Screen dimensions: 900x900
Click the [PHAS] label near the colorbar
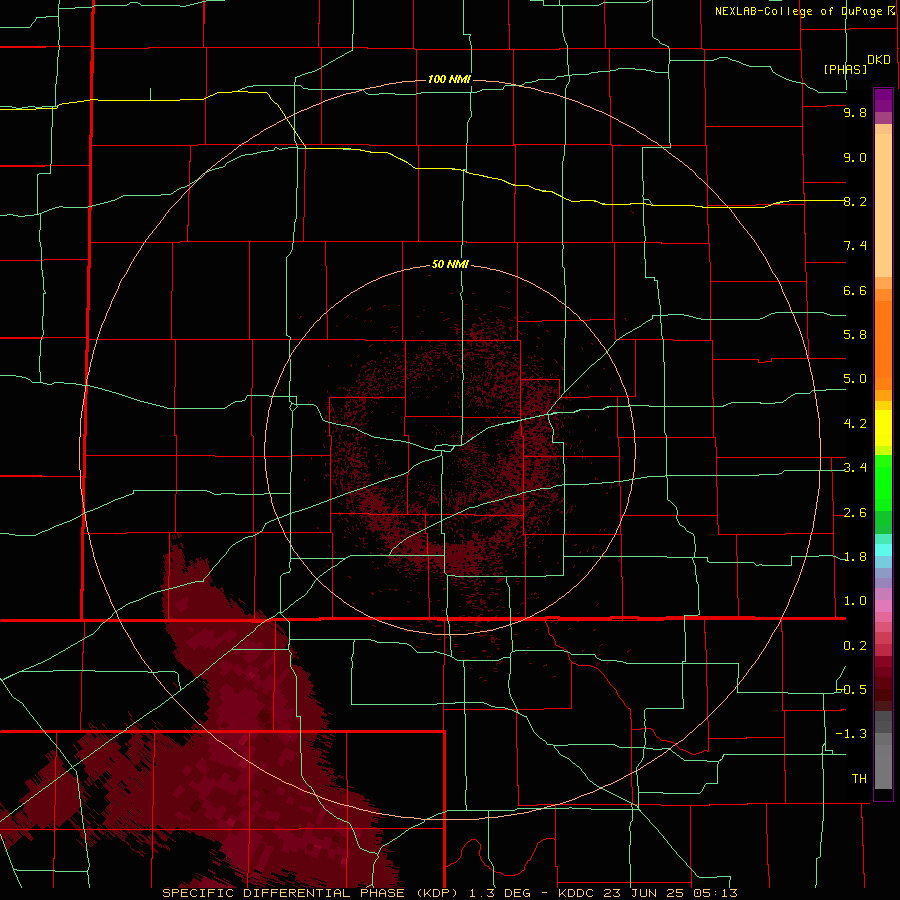click(x=845, y=69)
